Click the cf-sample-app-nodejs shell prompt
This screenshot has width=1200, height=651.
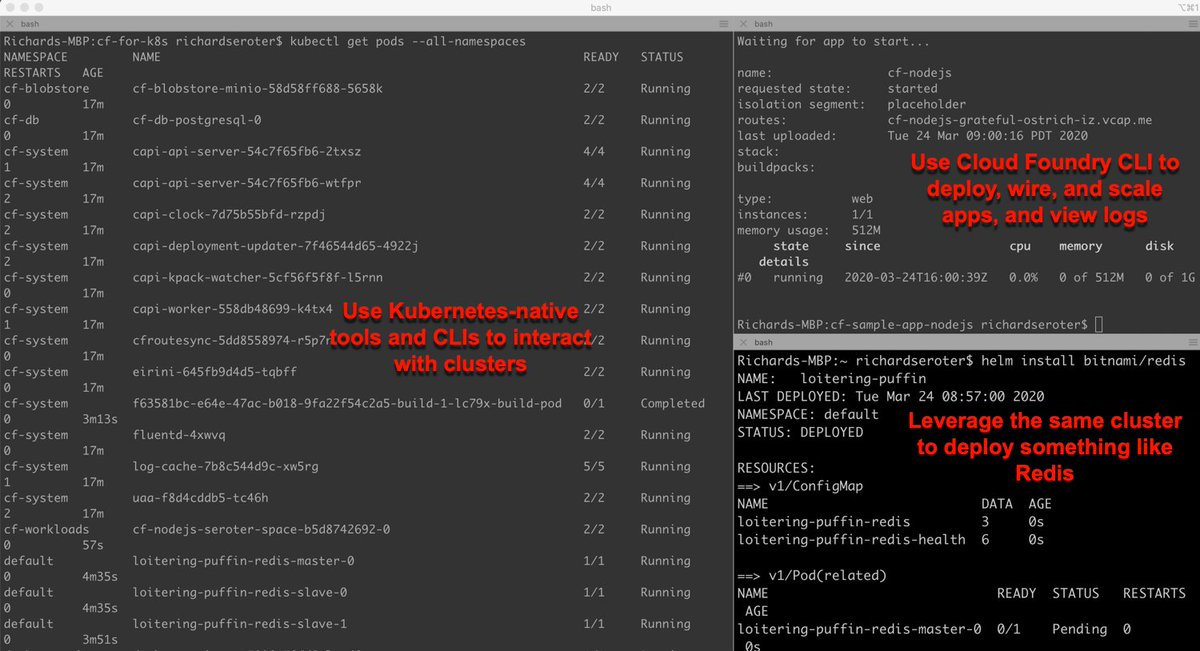tap(912, 324)
